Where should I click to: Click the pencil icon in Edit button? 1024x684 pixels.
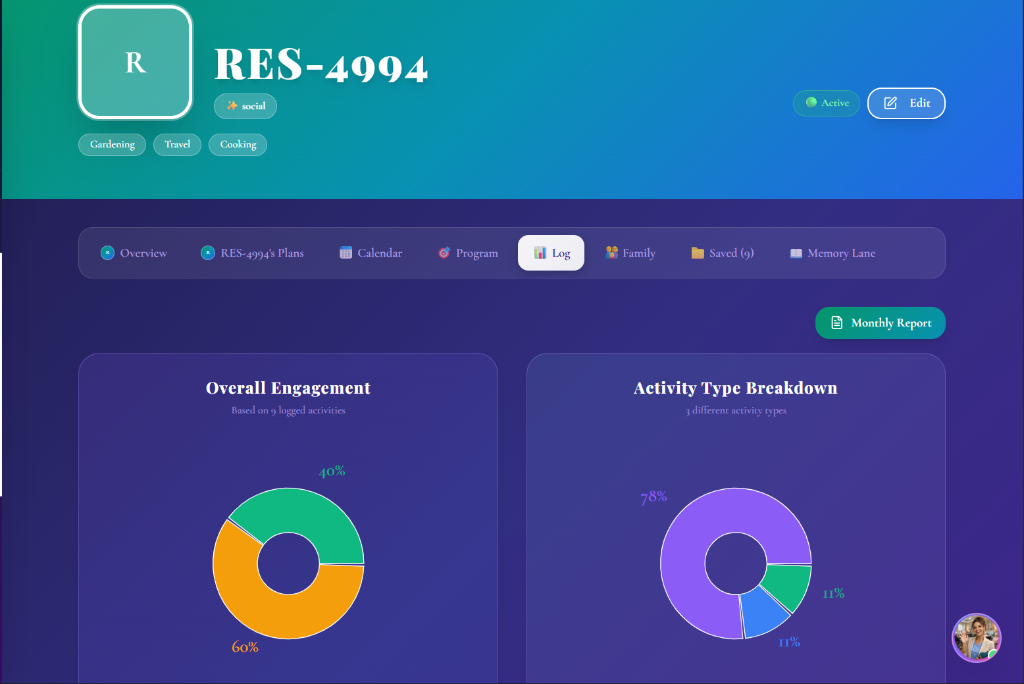(890, 103)
